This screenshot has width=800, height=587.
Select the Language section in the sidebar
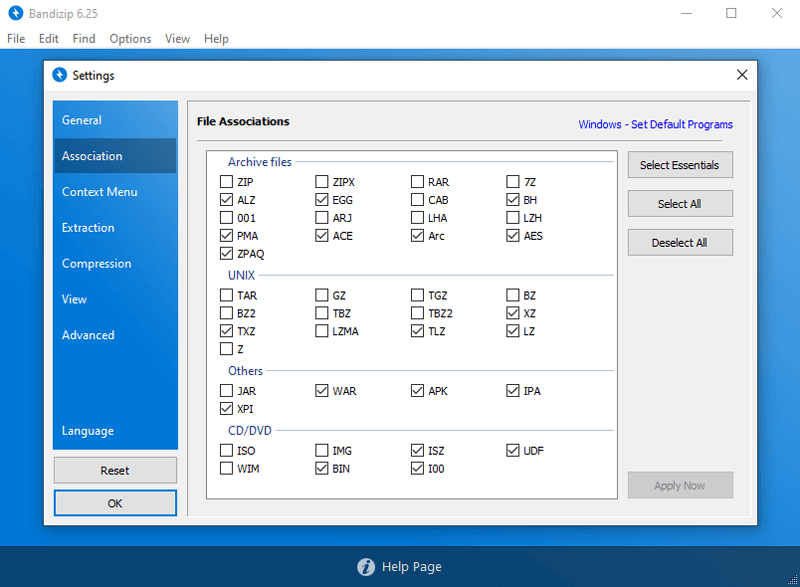point(88,431)
